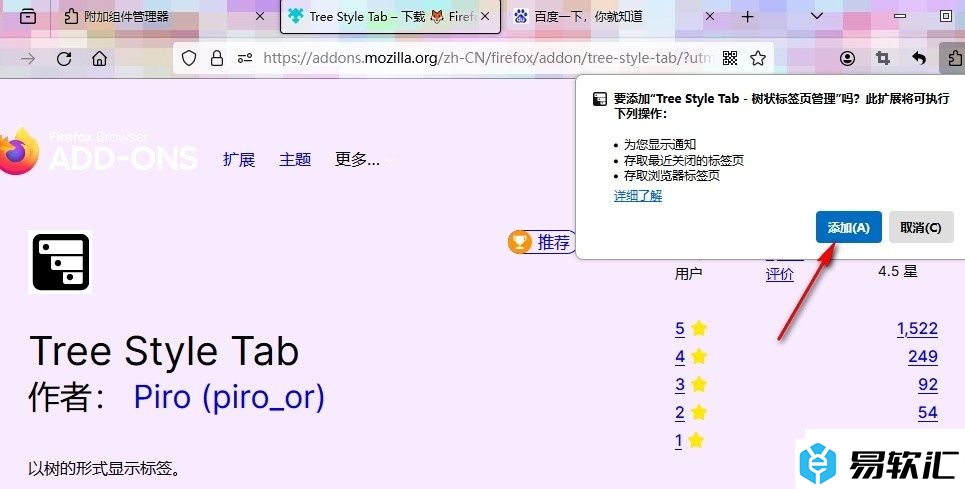Click the Firefox Add-ons logo
The image size is (965, 489).
tap(98, 151)
